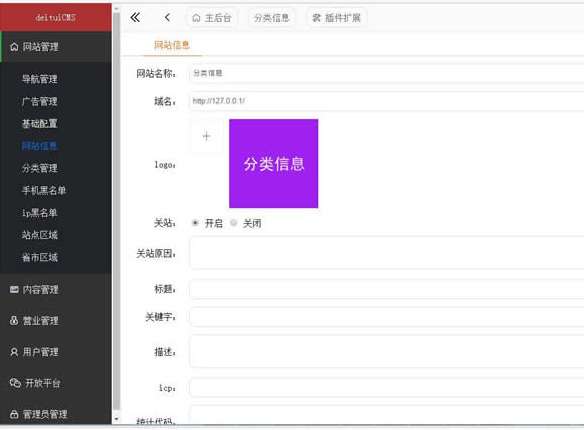Click the home icon beside 主后台
Image resolution: width=584 pixels, height=430 pixels.
tap(196, 18)
